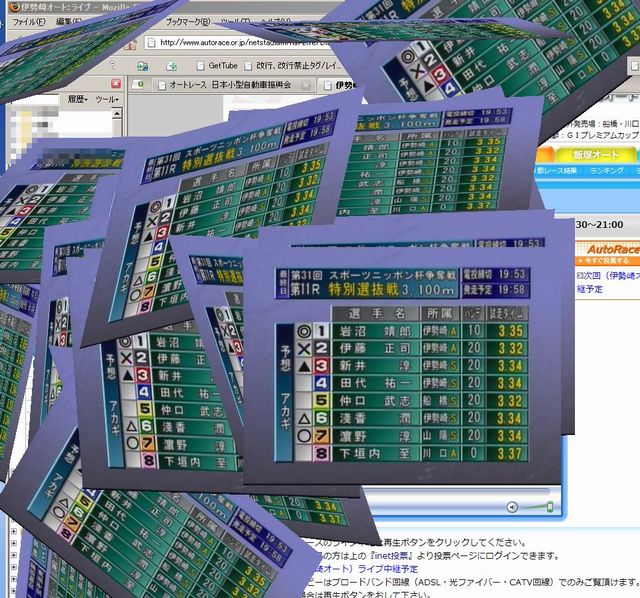Open the 改行、改行禁止タグ bookmark
Image resolution: width=640 pixels, height=598 pixels.
tap(293, 66)
